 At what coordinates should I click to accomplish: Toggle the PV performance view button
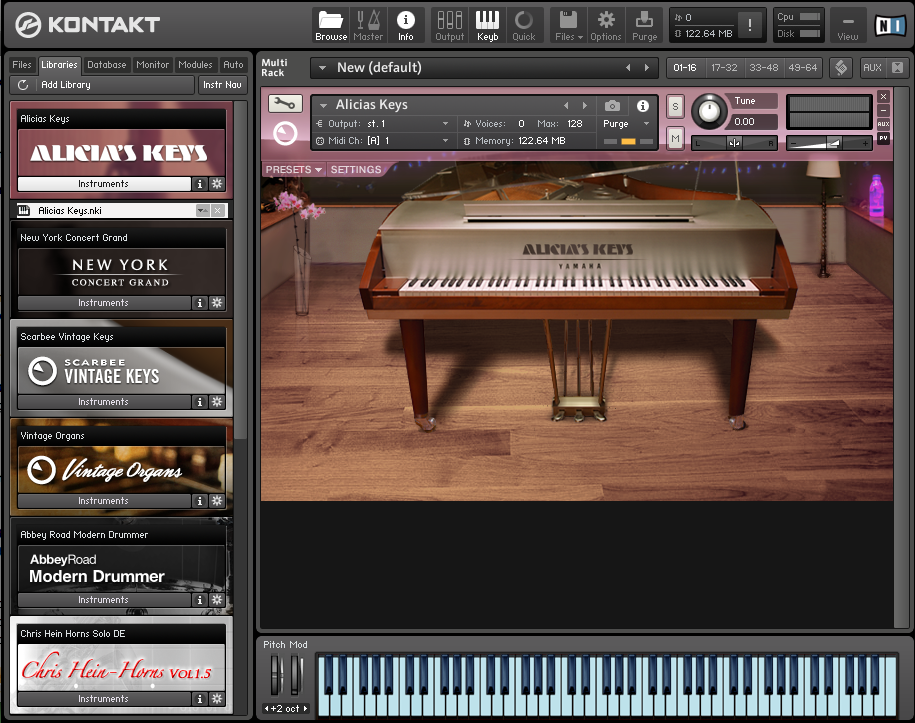pos(883,138)
